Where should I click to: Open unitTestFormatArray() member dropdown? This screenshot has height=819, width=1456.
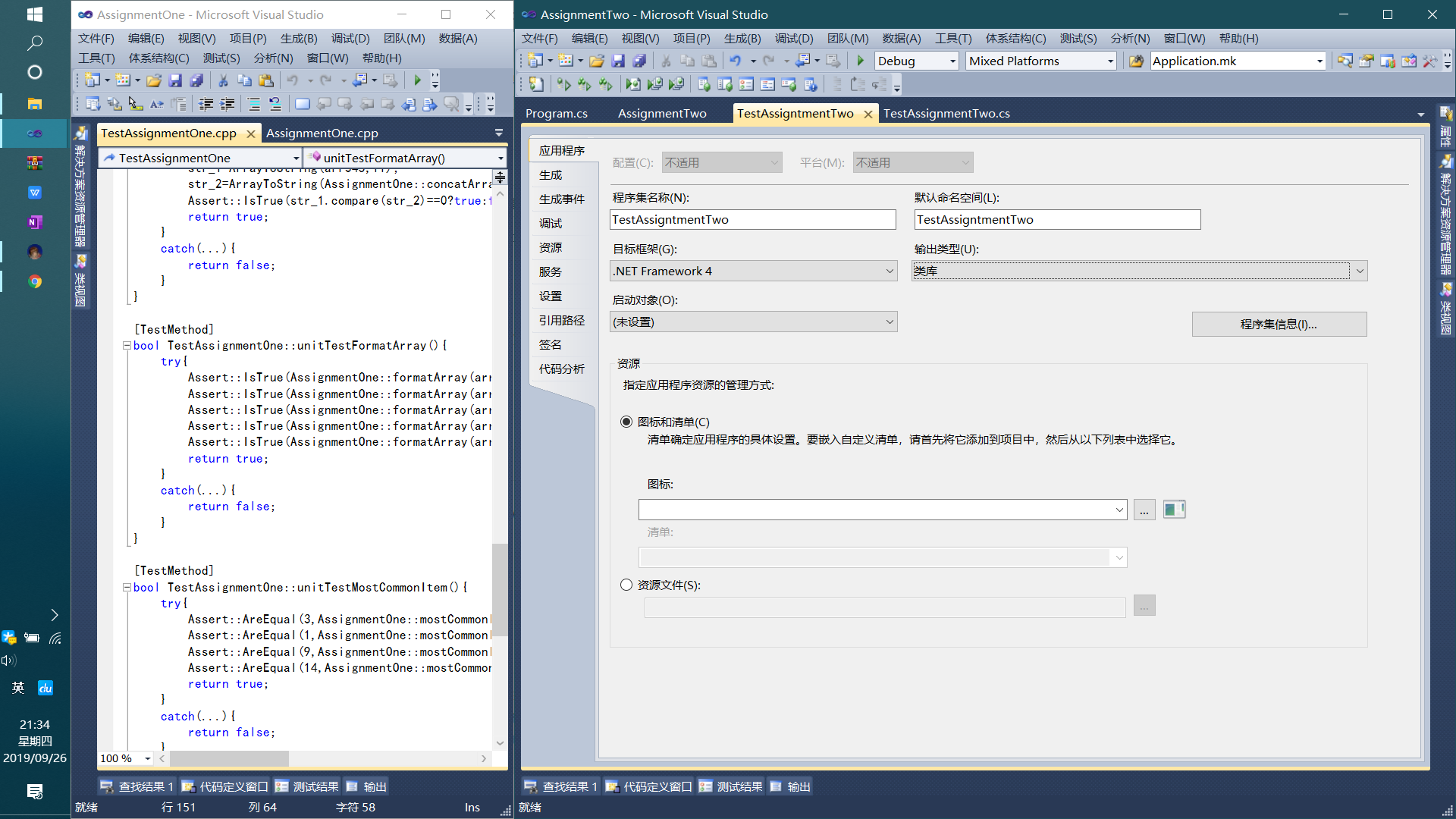tap(405, 158)
